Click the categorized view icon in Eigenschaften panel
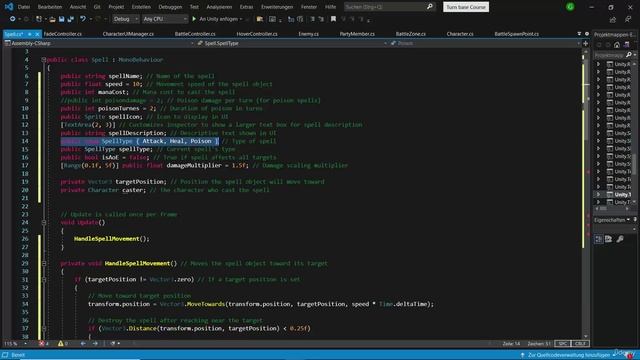The width and height of the screenshot is (640, 360). tap(598, 239)
